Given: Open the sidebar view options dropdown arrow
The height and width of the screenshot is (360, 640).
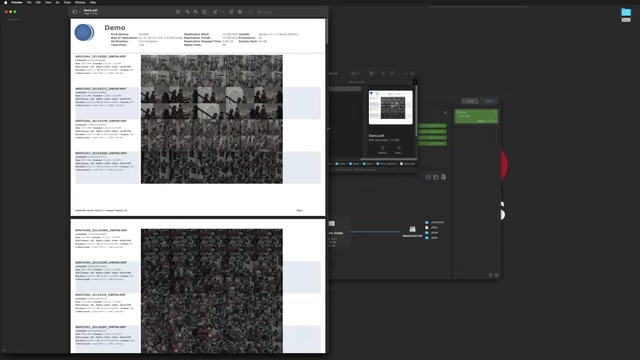Looking at the screenshot, I should [79, 12].
